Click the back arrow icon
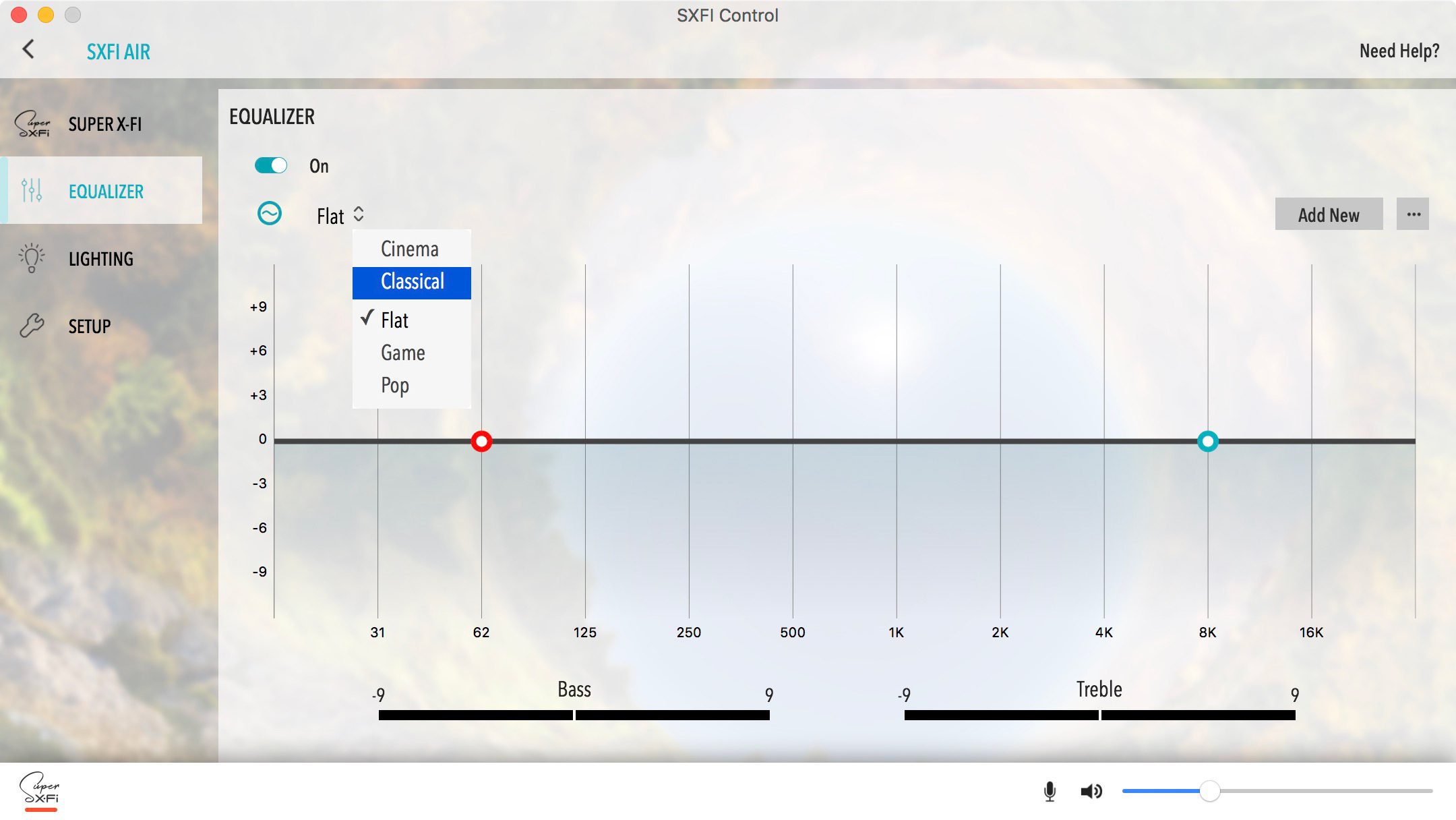1456x820 pixels. (28, 49)
